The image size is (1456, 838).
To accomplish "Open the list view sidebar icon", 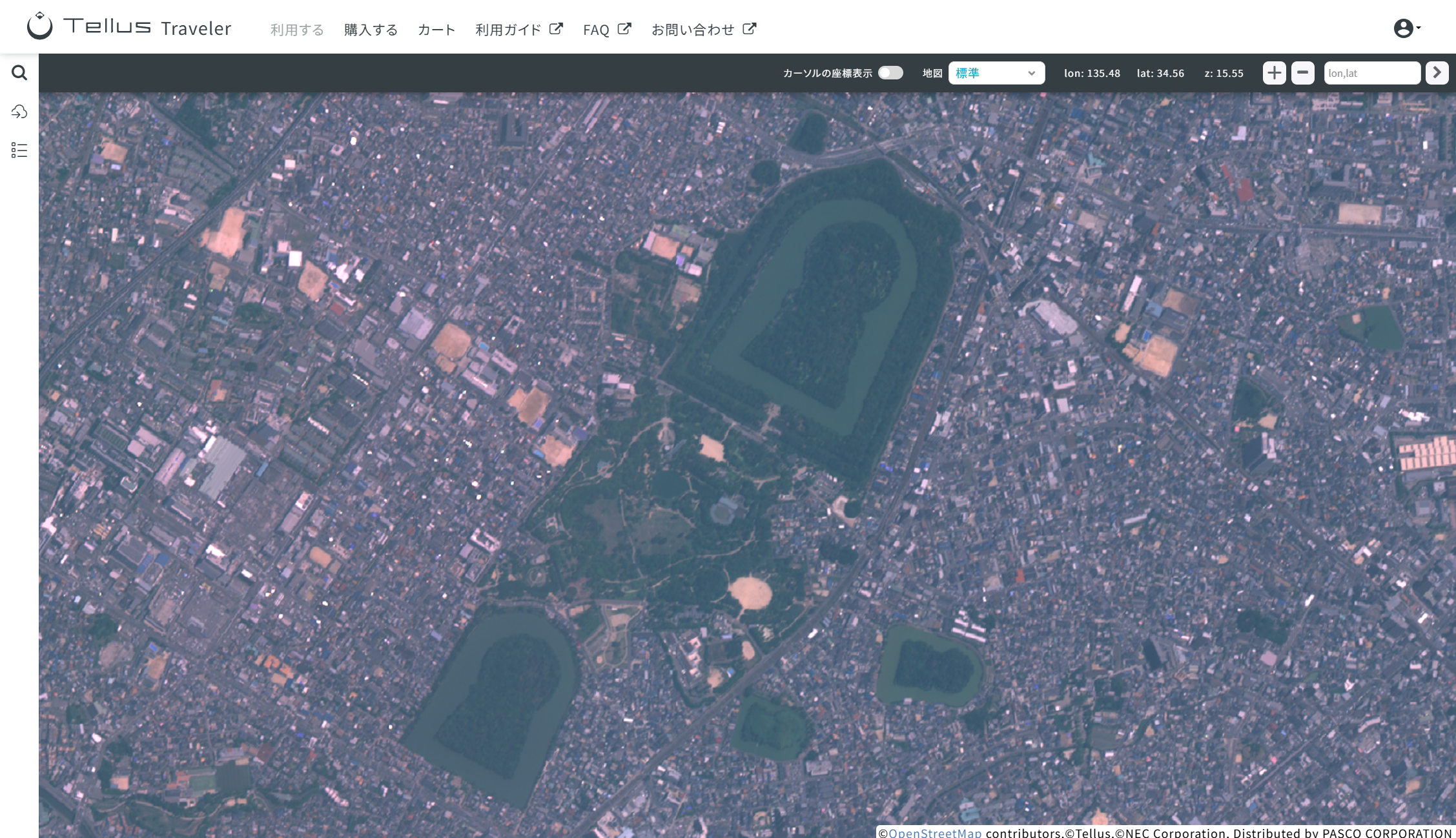I will [19, 150].
